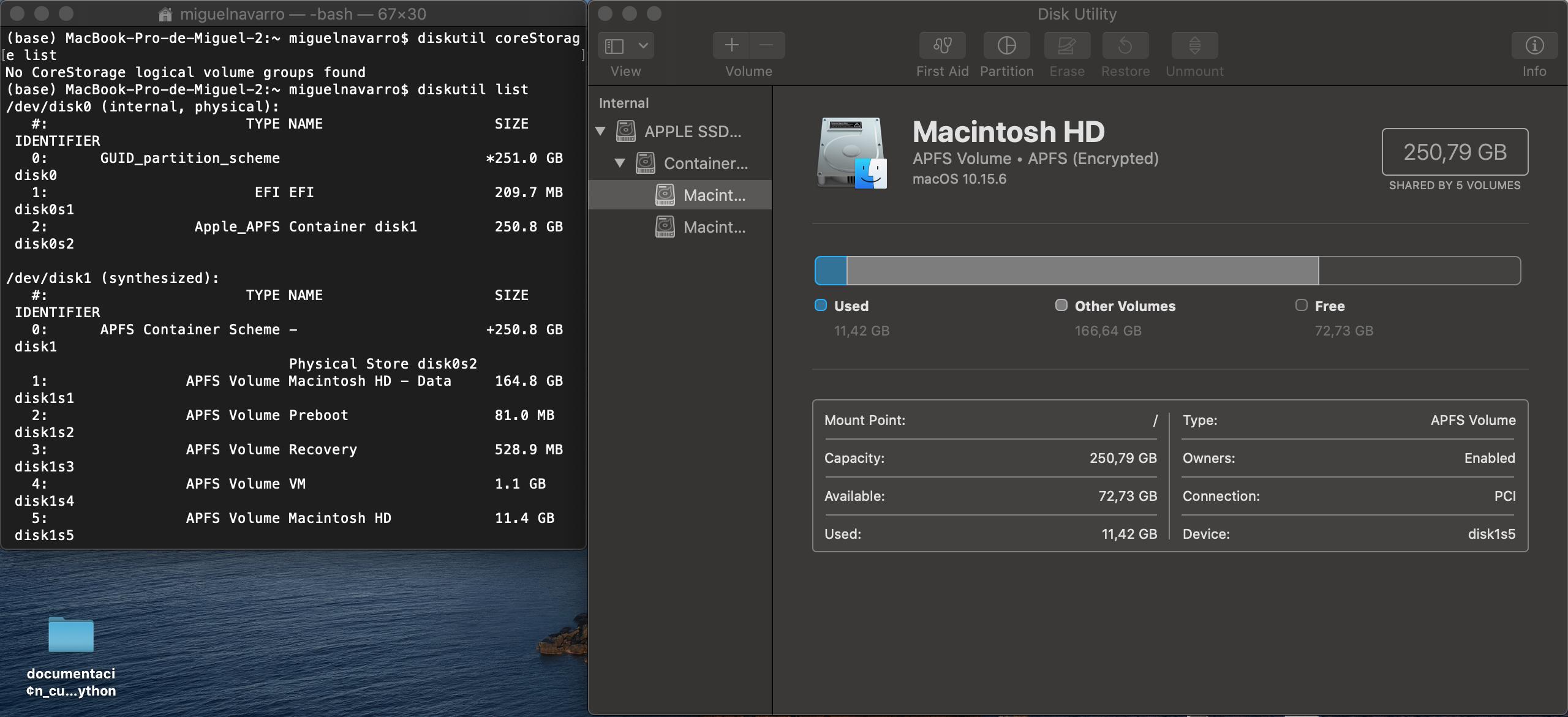Viewport: 1568px width, 717px height.
Task: Click 'GUID_partition_scheme' in Terminal output
Action: point(190,158)
